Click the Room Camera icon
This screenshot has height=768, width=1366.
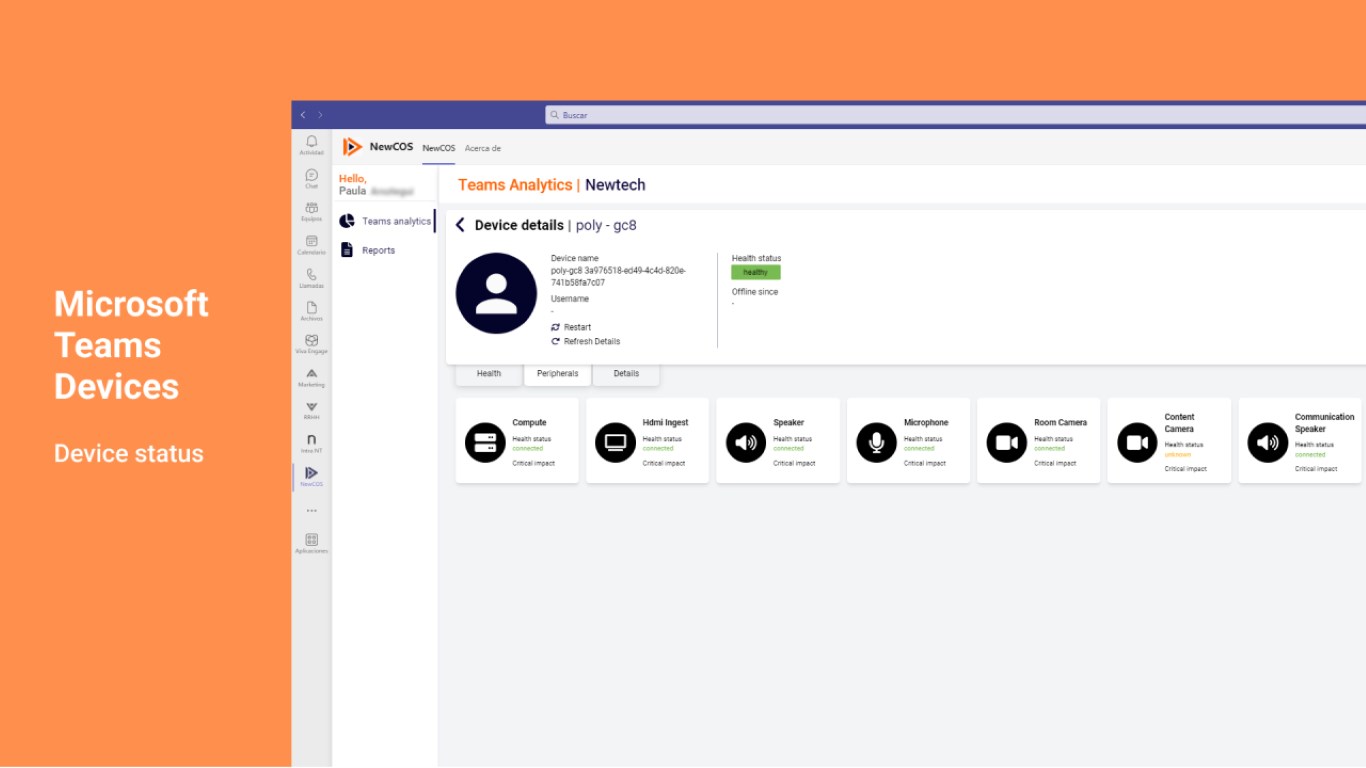1007,442
